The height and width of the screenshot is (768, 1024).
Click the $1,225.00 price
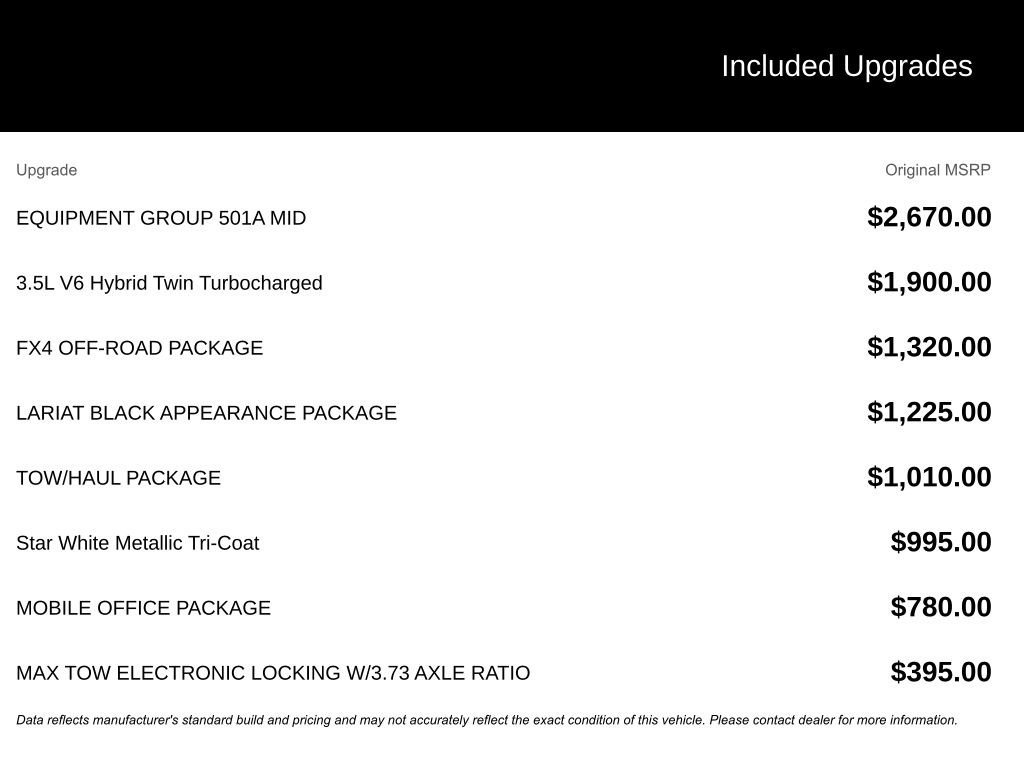(x=929, y=412)
